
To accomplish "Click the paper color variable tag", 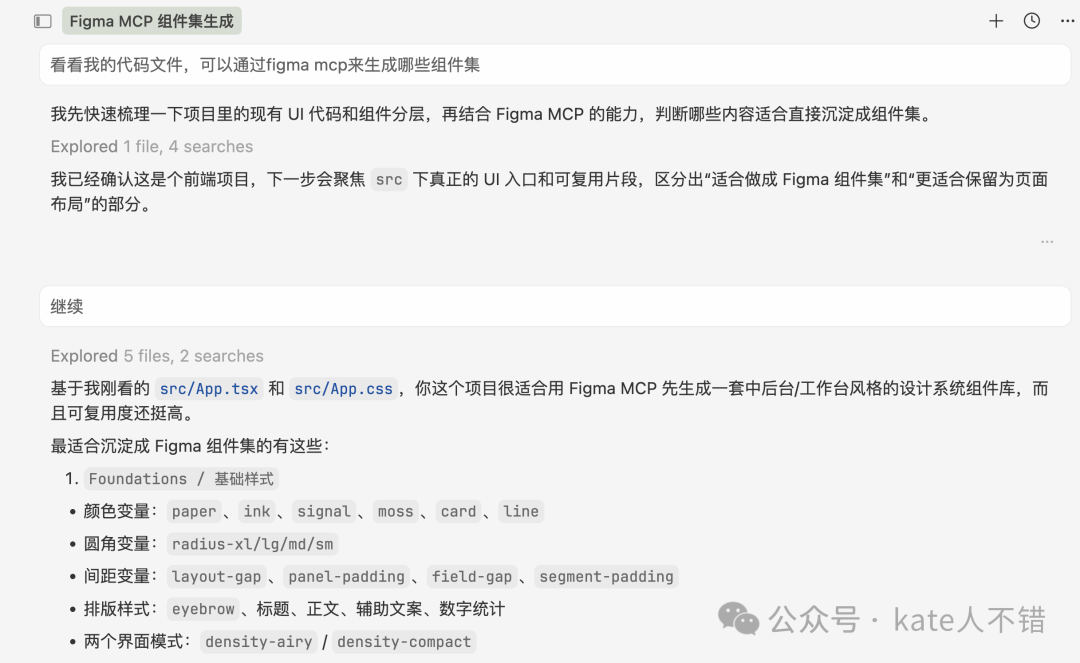I will click(x=194, y=512).
